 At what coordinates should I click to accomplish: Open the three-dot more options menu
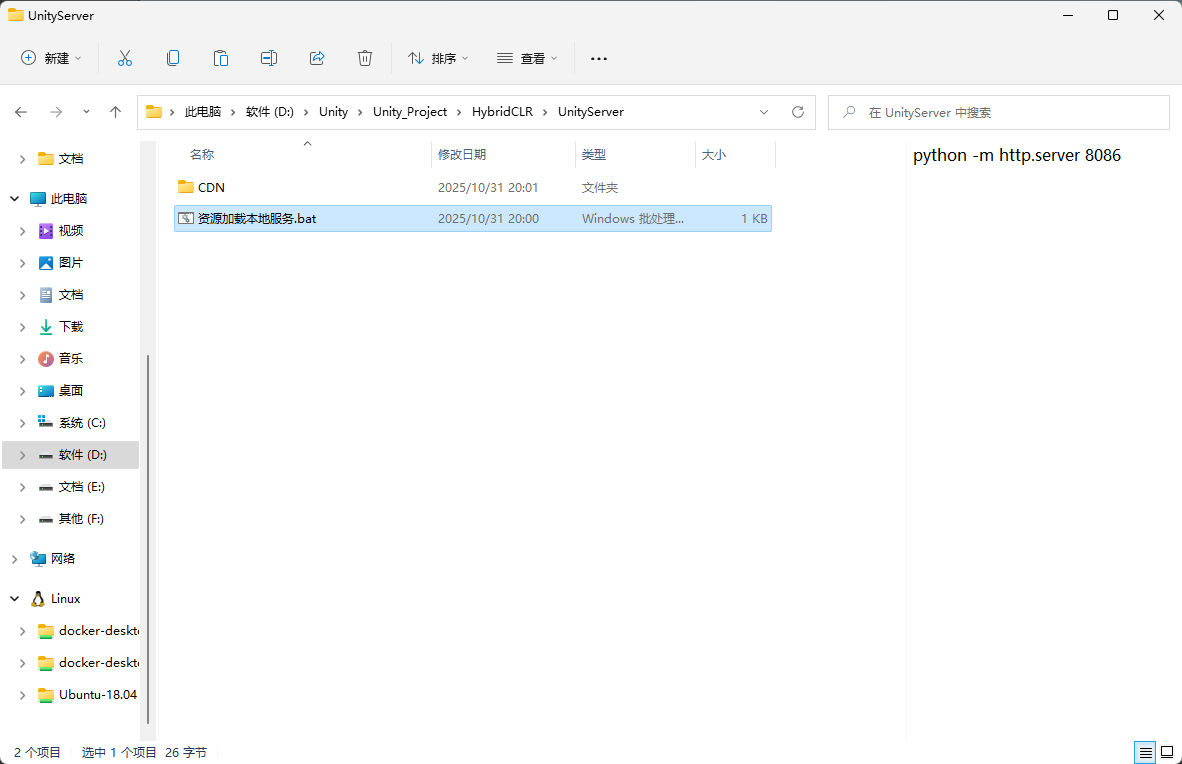[x=599, y=58]
